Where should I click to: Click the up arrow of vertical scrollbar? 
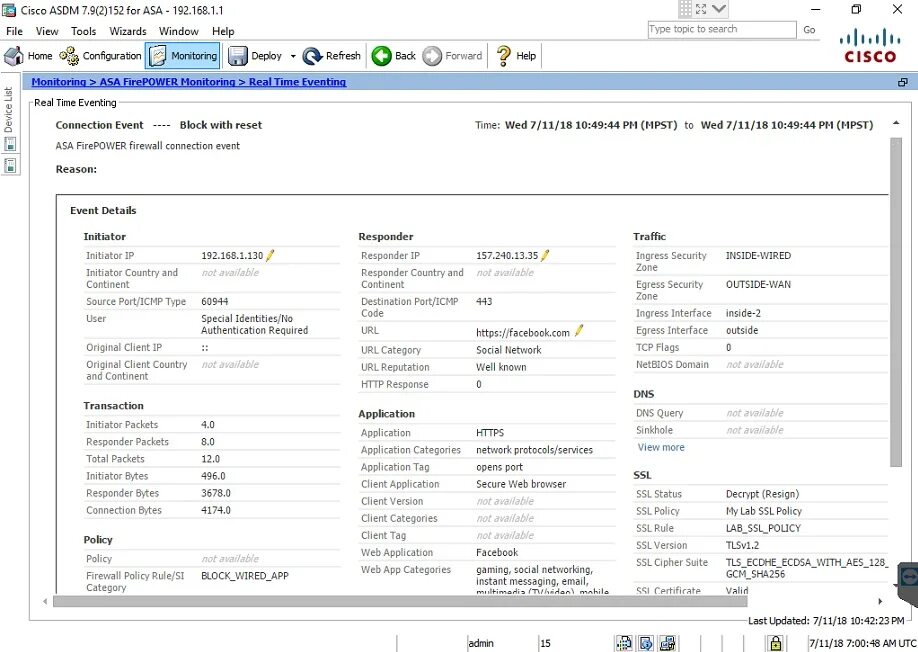click(x=896, y=123)
